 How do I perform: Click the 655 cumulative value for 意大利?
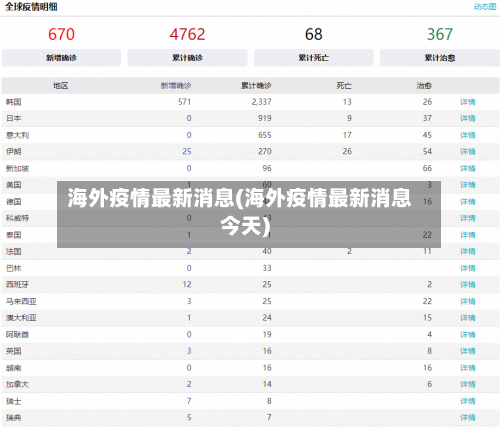[265, 135]
